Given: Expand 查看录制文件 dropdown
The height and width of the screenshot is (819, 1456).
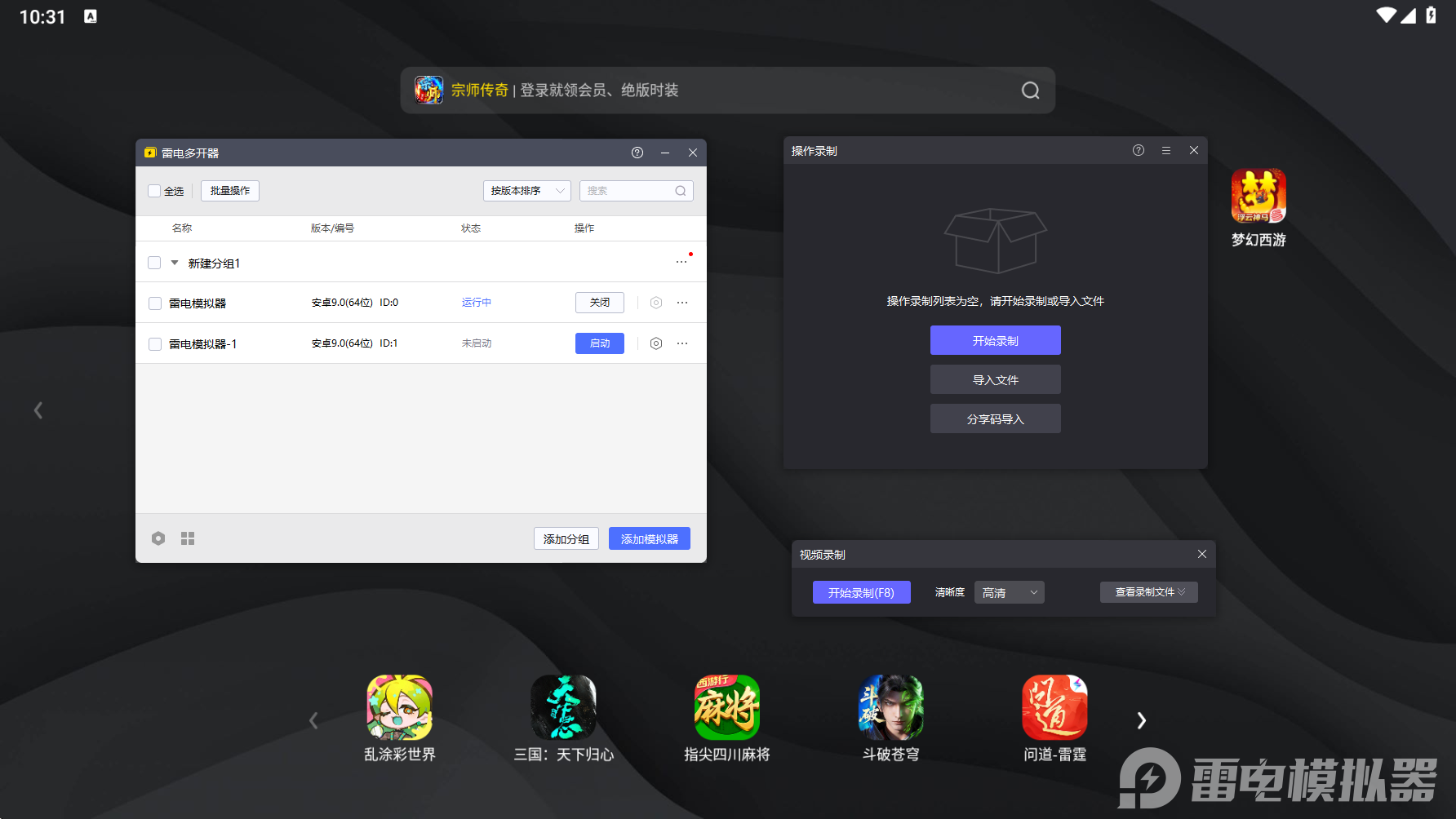Looking at the screenshot, I should (1149, 592).
